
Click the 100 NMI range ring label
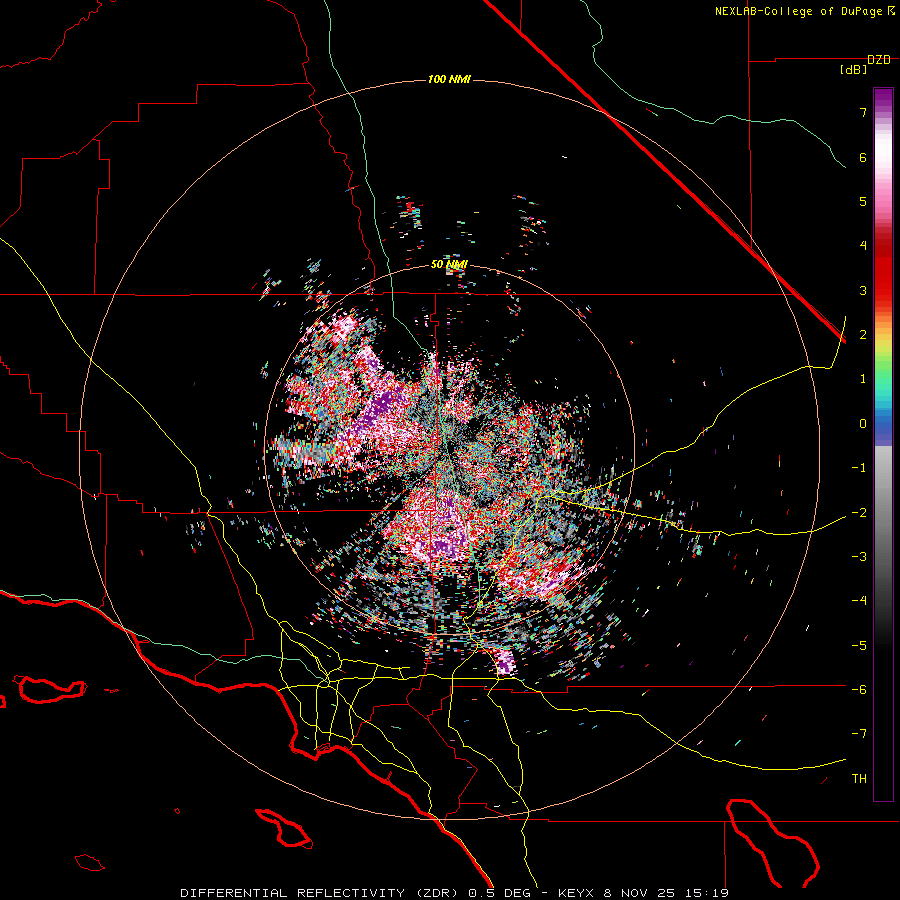(449, 79)
